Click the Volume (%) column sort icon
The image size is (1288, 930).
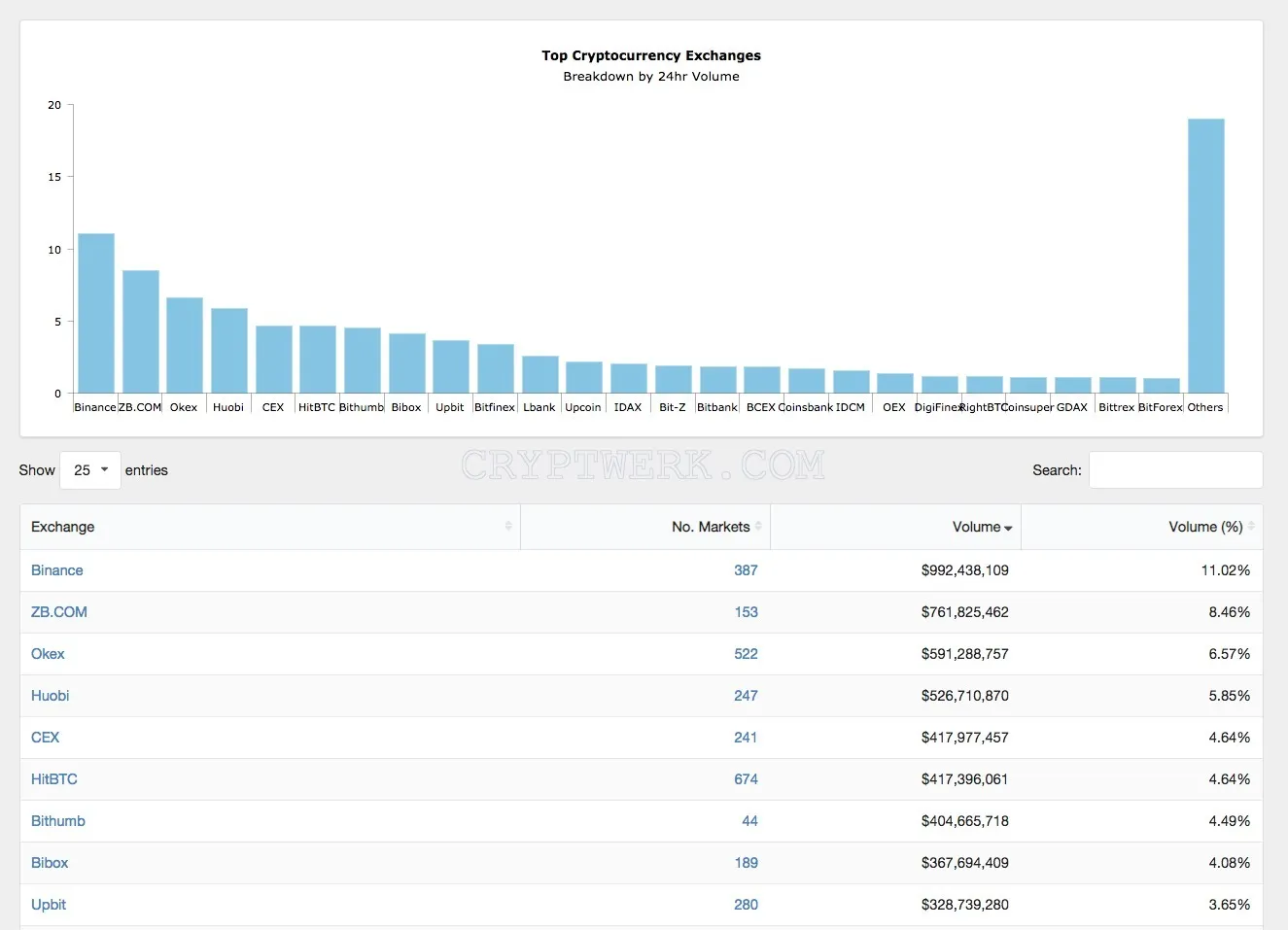click(x=1251, y=527)
